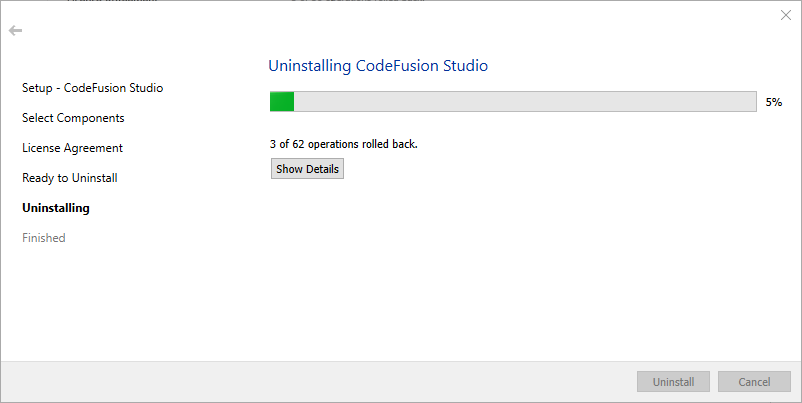
Task: Click the bold Uninstalling step
Action: (56, 208)
